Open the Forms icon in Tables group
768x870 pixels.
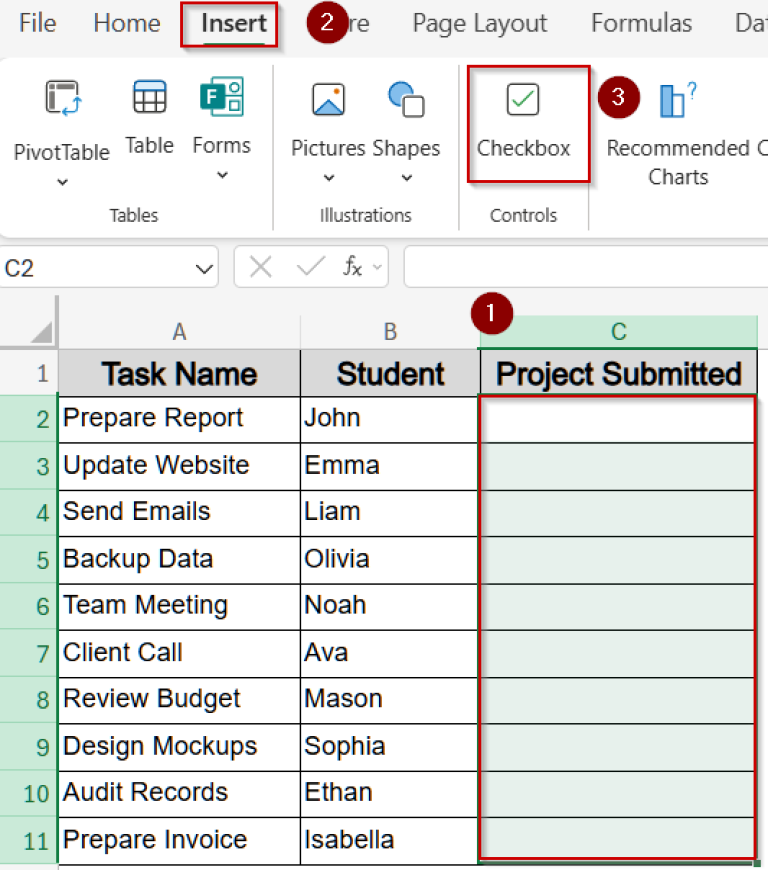[222, 98]
